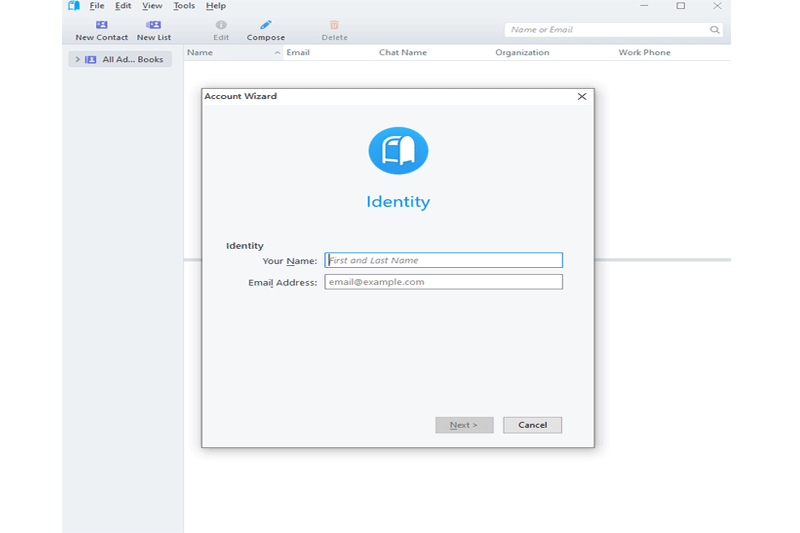This screenshot has height=533, width=800.
Task: Click the Delete trash icon
Action: point(334,25)
